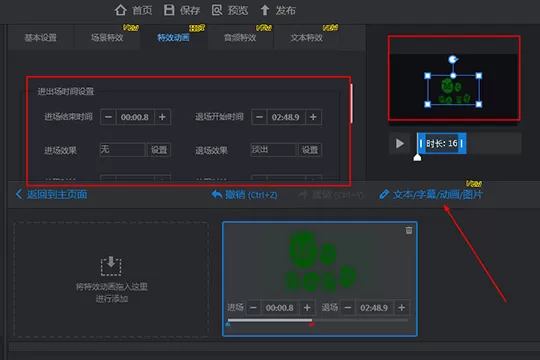Viewport: 540px width, 360px height.
Task: Click 撤销 (Ctrl+Z) undo
Action: pos(245,195)
